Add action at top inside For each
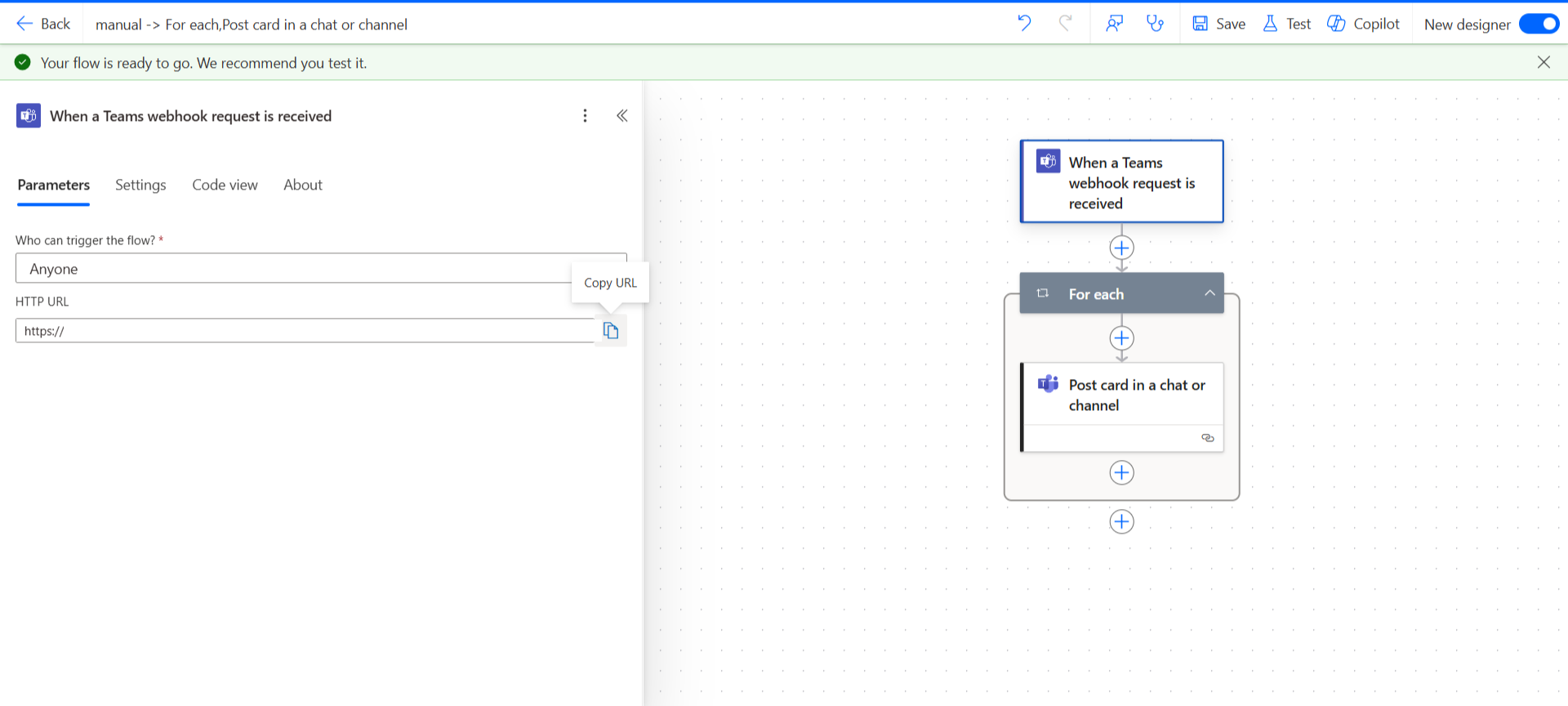This screenshot has height=706, width=1568. (1122, 338)
